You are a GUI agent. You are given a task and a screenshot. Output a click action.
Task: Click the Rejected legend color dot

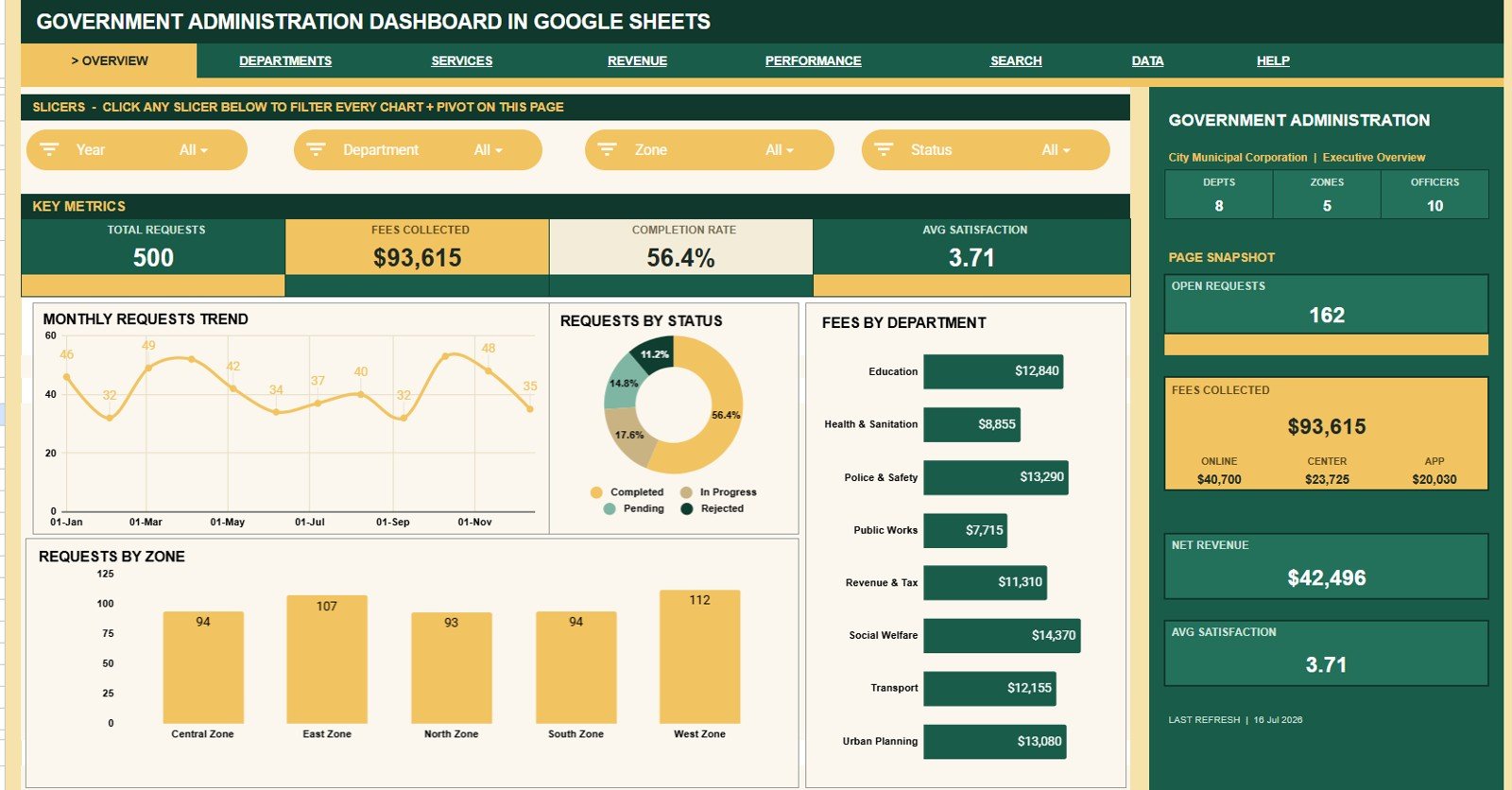pos(687,508)
